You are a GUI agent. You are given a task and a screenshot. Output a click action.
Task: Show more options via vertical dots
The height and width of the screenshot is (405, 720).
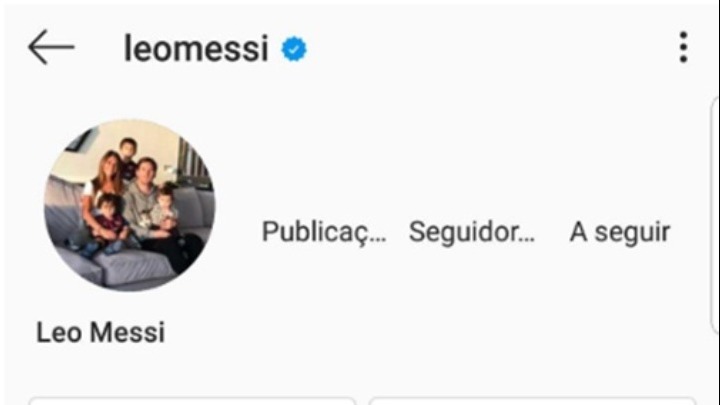point(683,47)
